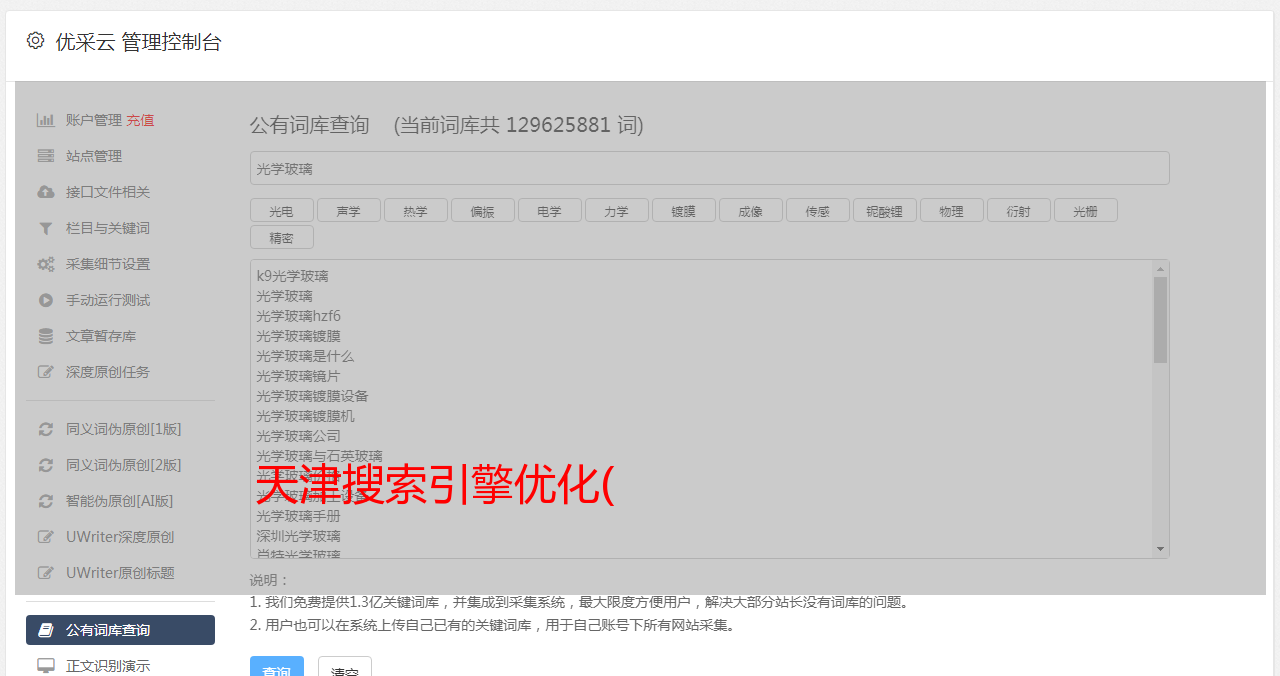Click the edit icon for 深度原创任务

click(x=46, y=372)
